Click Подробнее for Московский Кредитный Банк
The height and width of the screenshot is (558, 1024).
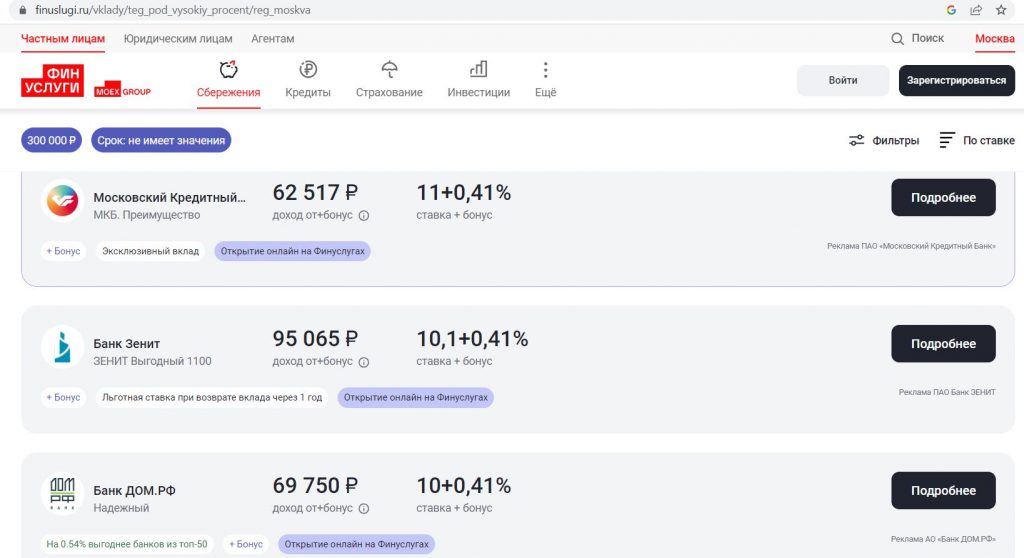click(943, 198)
